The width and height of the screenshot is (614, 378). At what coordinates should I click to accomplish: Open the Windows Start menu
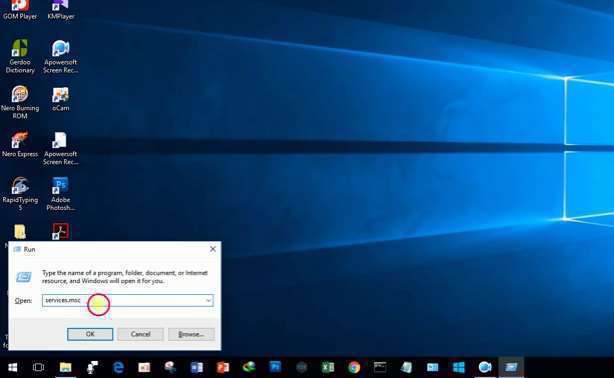tap(13, 367)
